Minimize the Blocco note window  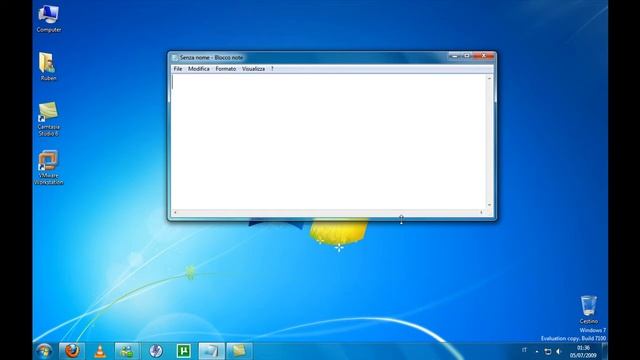[x=454, y=56]
